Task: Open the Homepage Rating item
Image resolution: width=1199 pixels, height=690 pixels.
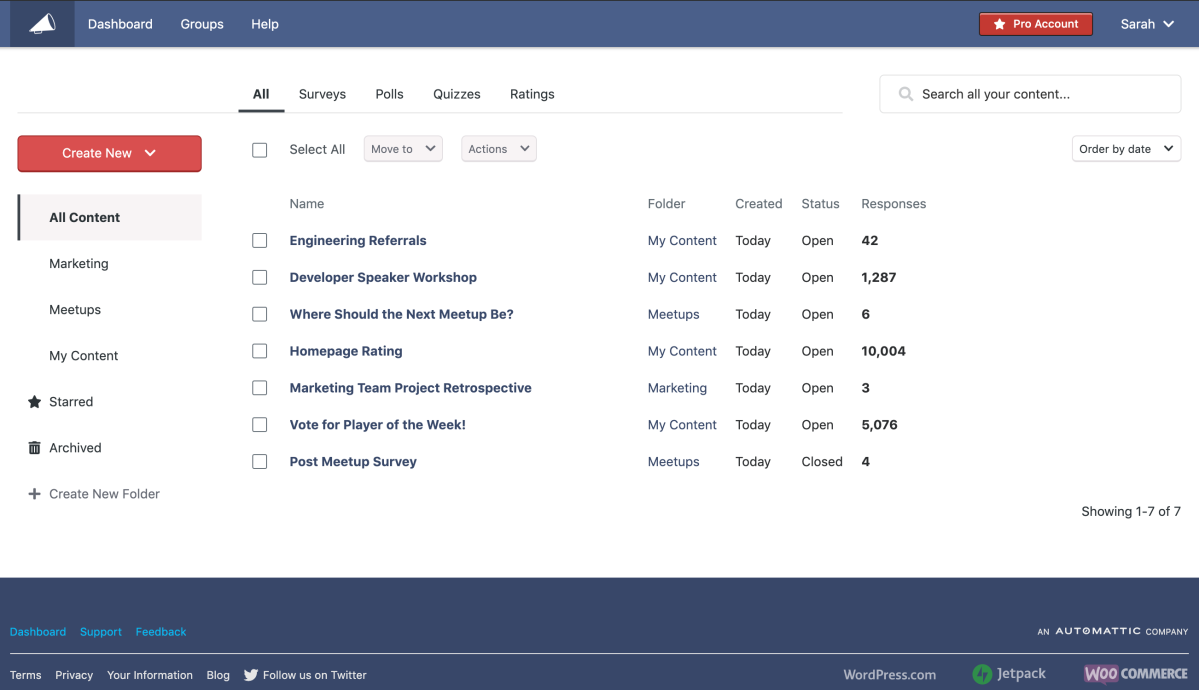Action: (346, 351)
